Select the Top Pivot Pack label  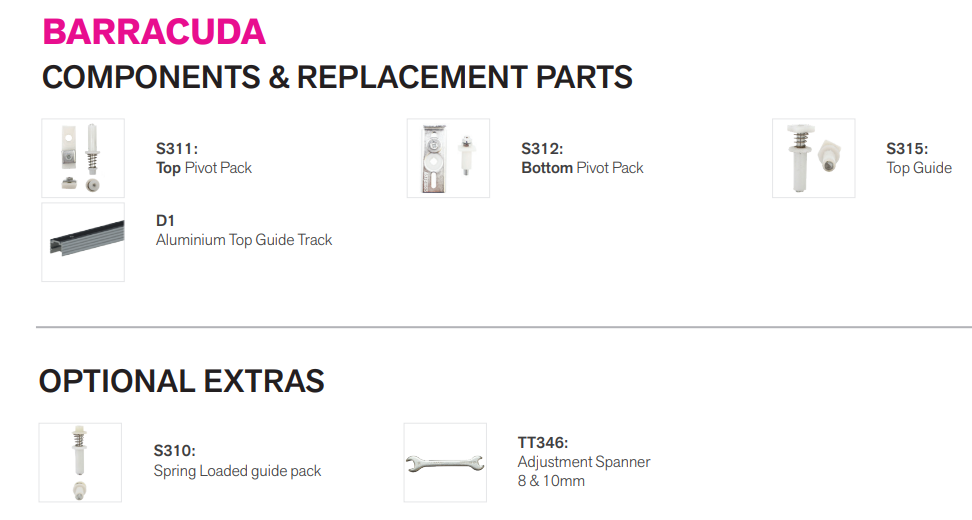tap(204, 168)
